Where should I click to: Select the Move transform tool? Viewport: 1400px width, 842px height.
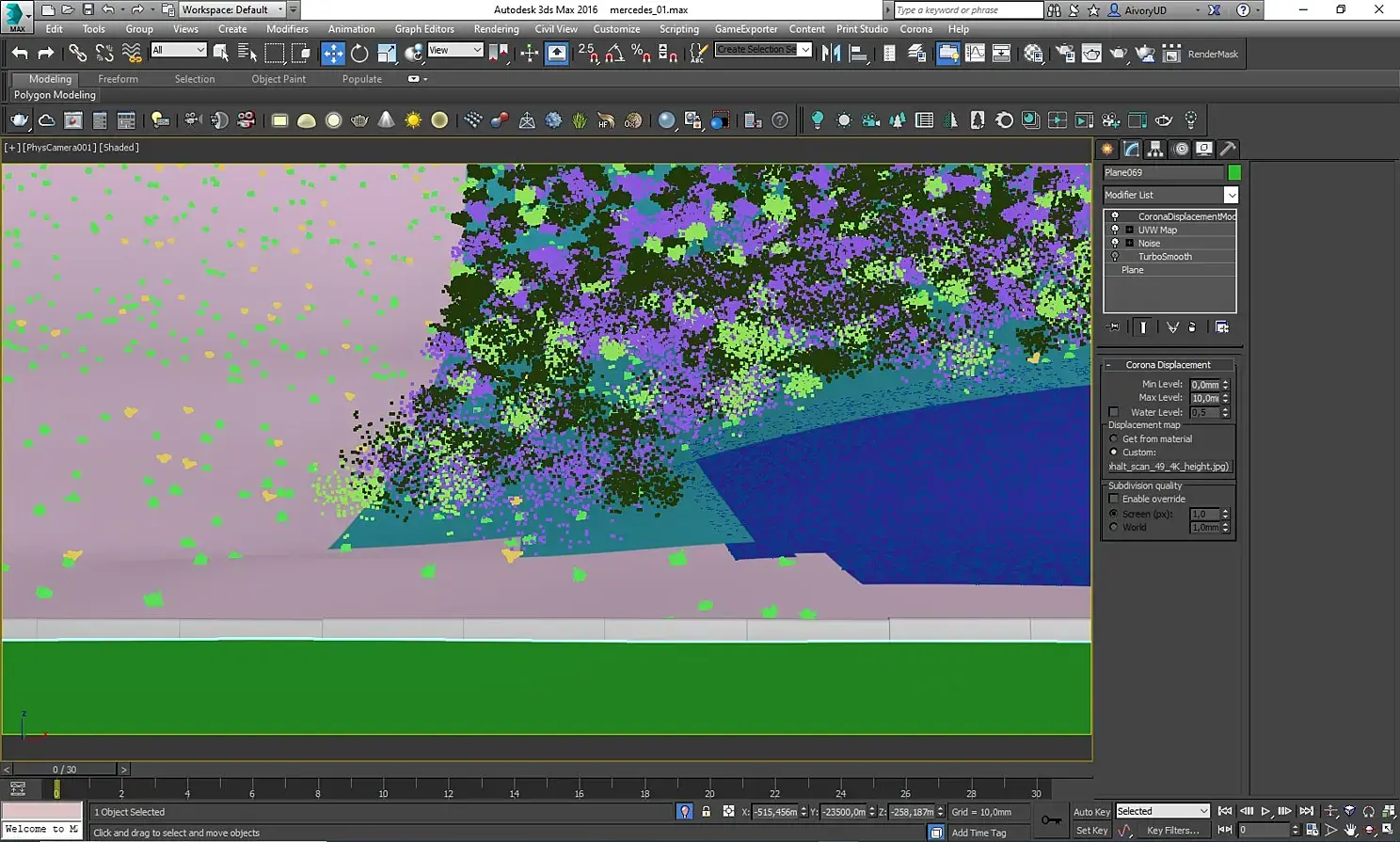click(333, 54)
